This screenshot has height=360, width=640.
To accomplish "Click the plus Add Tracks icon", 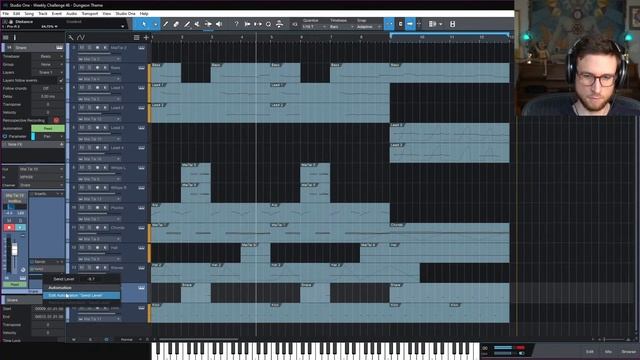I will 146,38.
